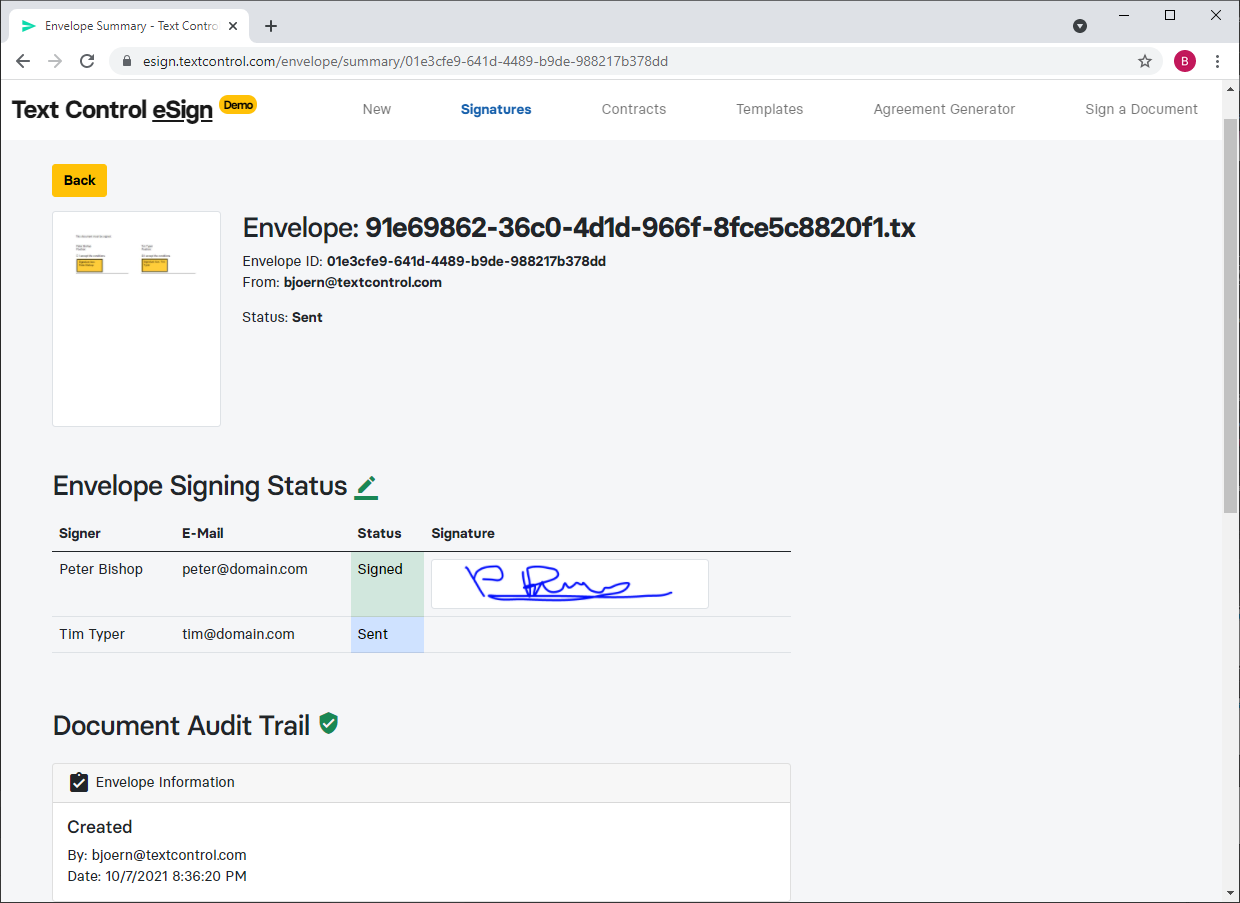Click the Status: Sent text
1240x903 pixels.
pos(282,317)
